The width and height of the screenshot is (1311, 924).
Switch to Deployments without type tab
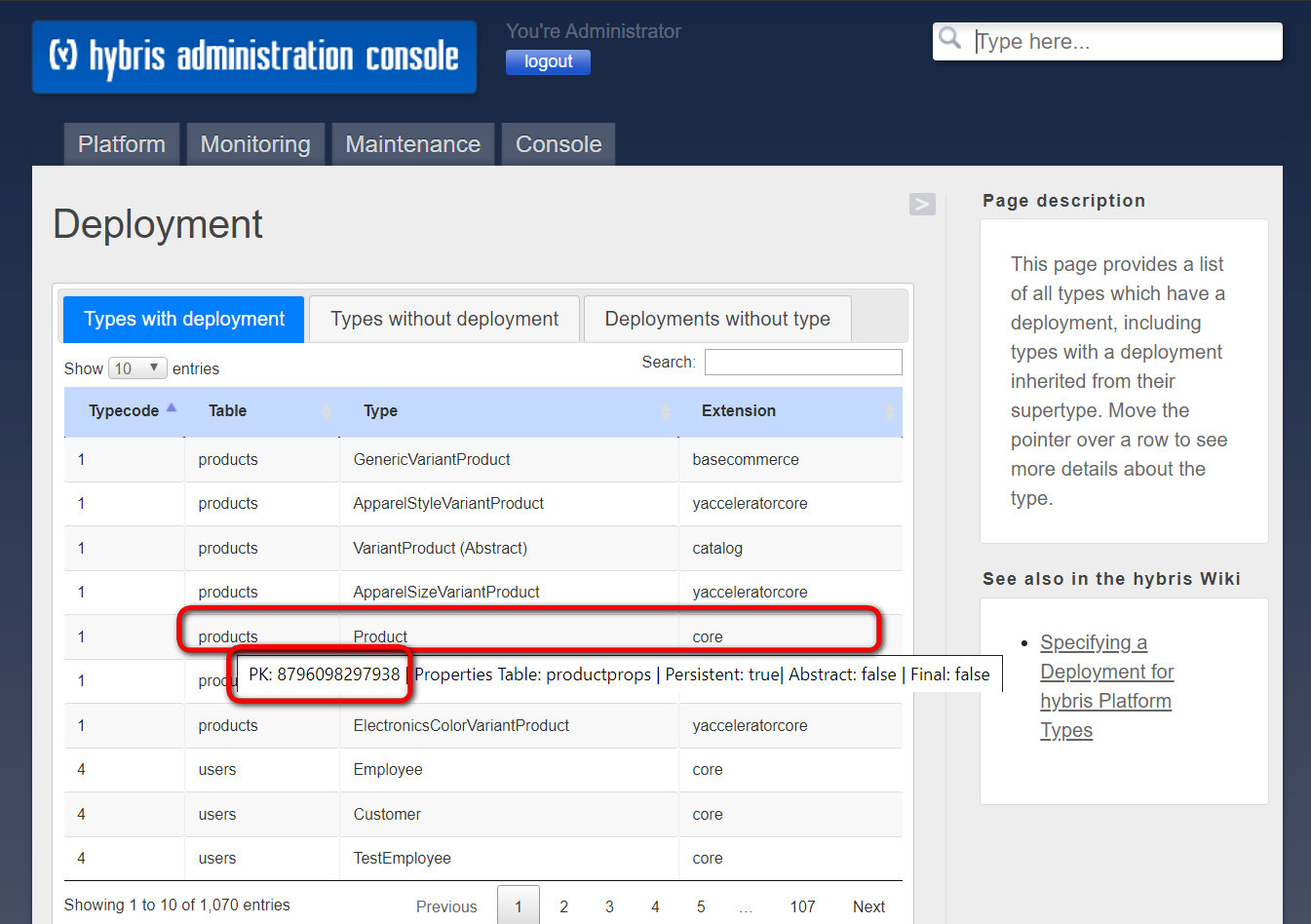coord(717,319)
